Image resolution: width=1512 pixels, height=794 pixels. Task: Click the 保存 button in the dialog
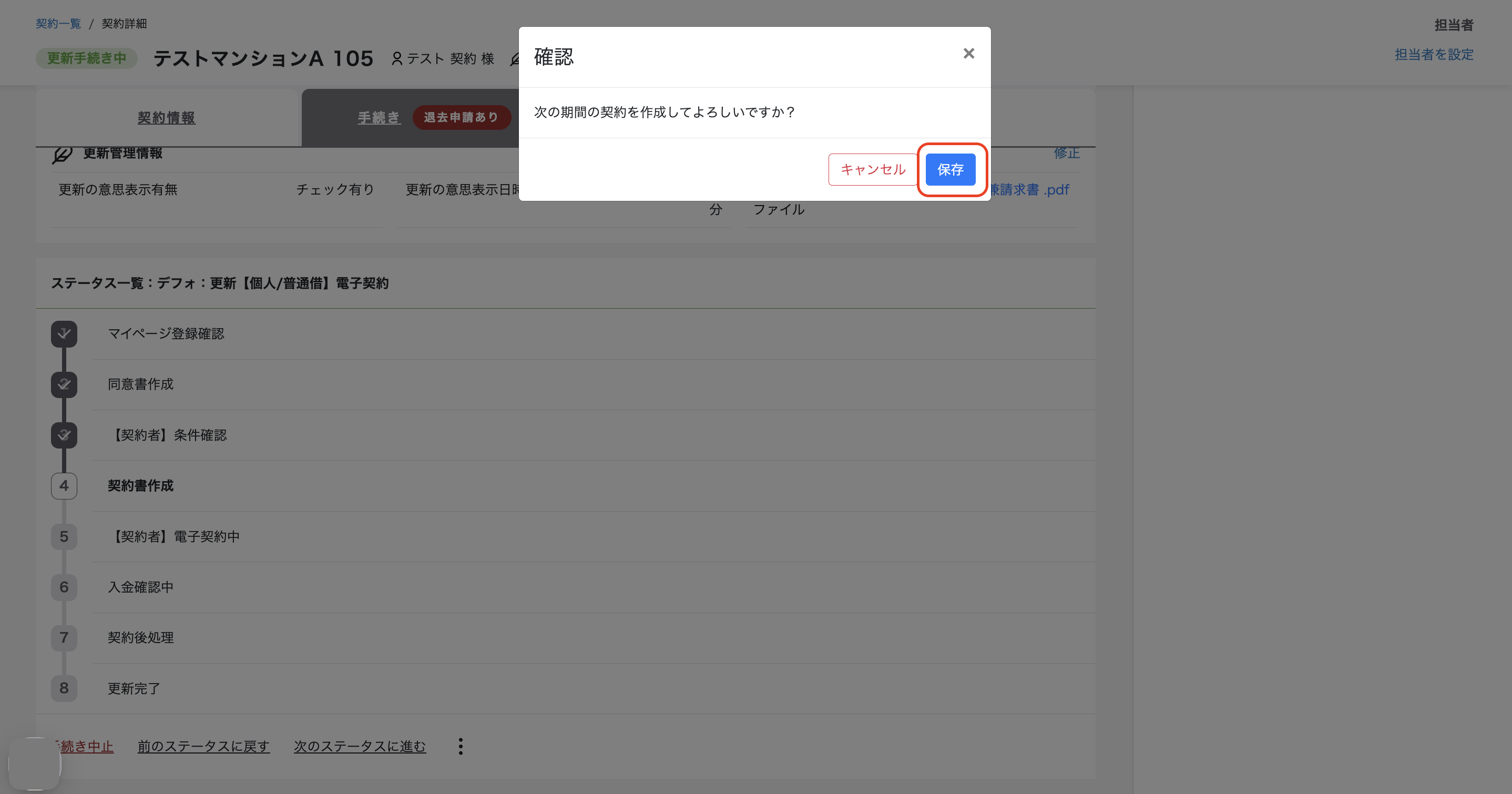951,170
